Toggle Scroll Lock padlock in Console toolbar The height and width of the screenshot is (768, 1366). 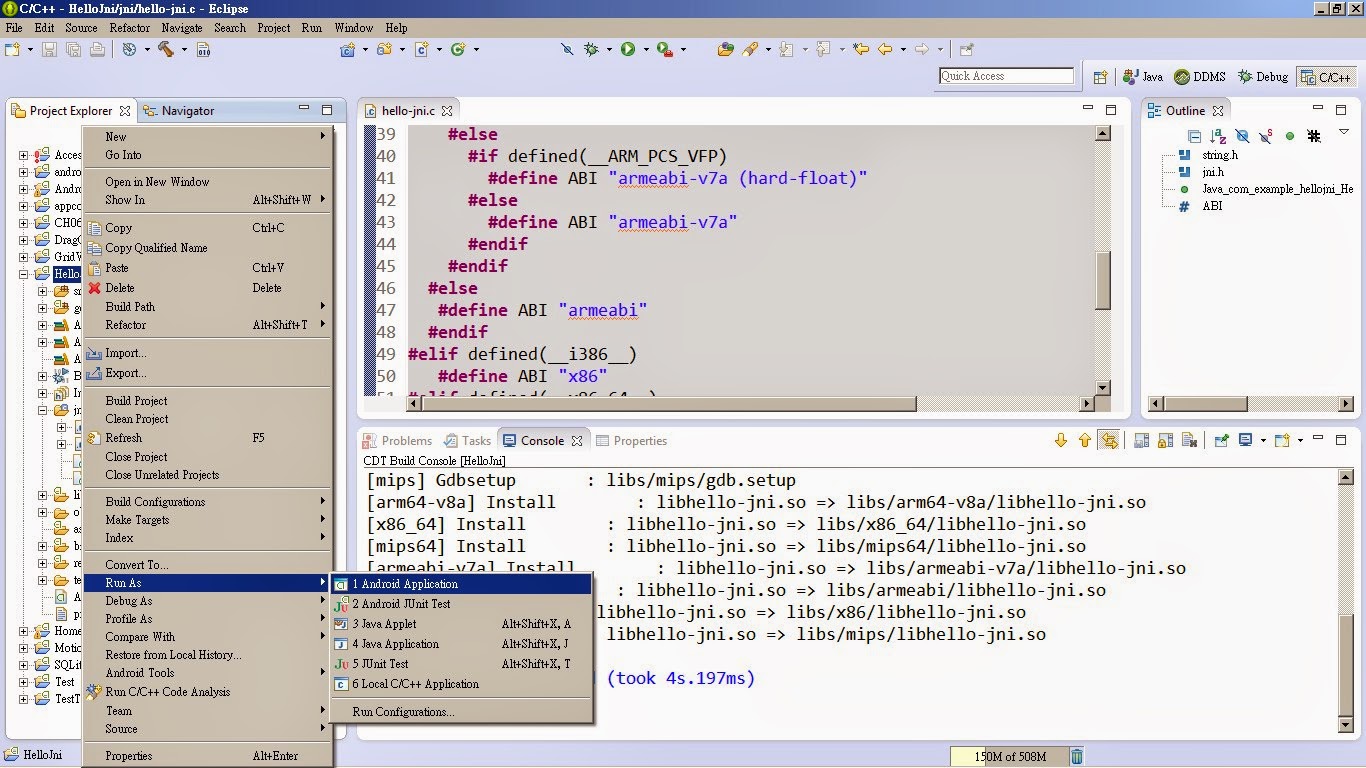(1165, 440)
